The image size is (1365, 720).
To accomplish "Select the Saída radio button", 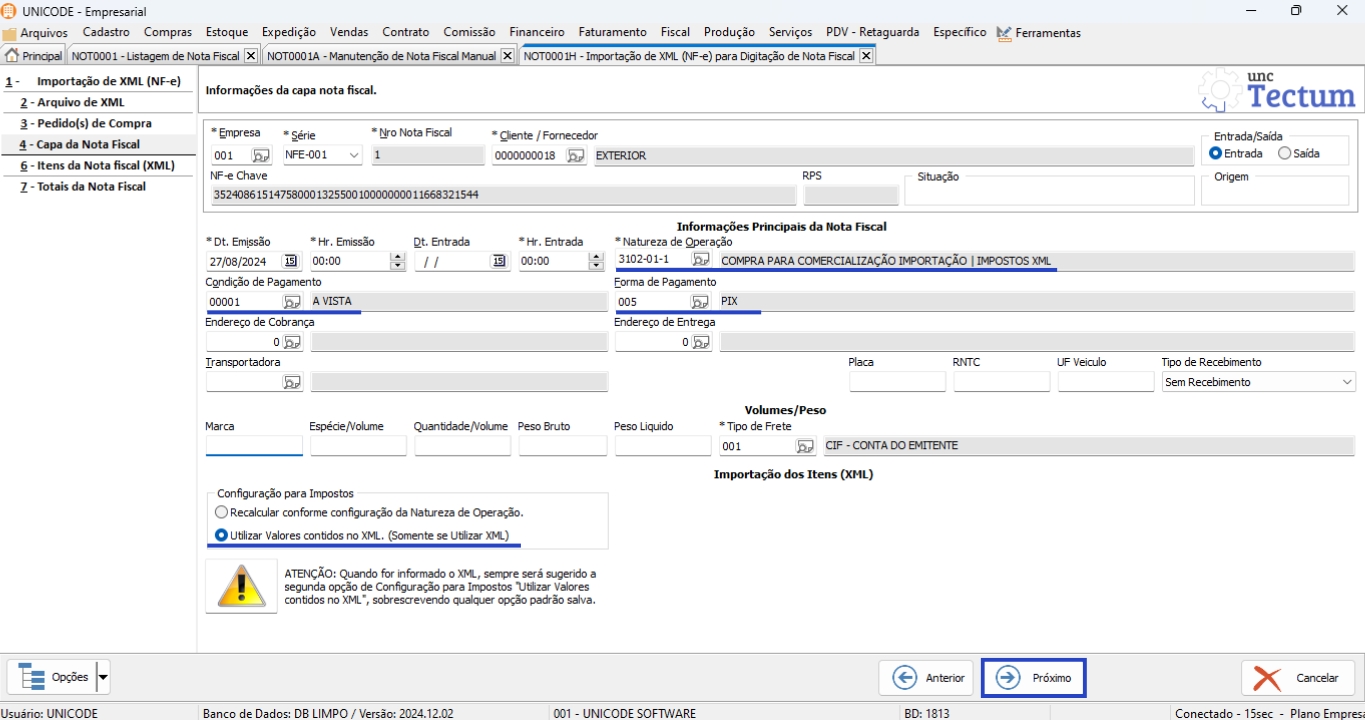I will [1285, 154].
